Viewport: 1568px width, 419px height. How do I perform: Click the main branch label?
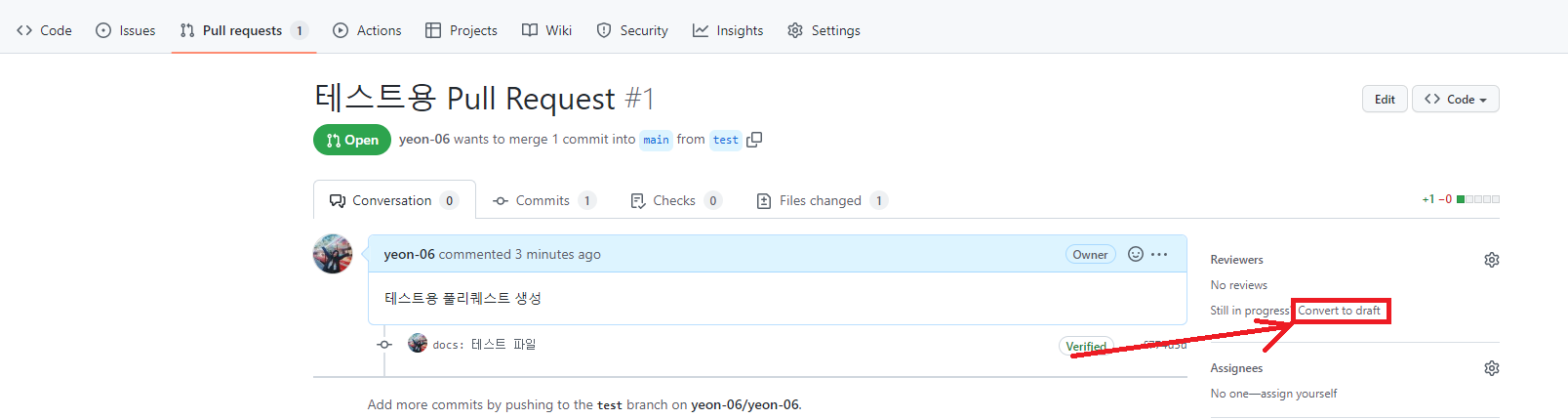point(656,140)
